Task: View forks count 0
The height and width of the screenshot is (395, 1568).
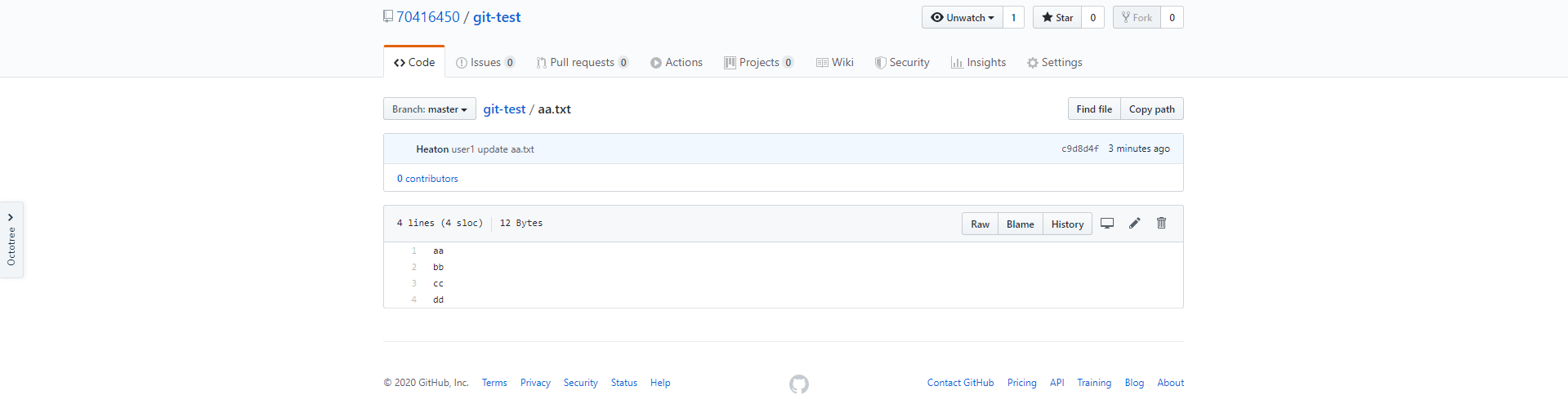Action: 1173,17
